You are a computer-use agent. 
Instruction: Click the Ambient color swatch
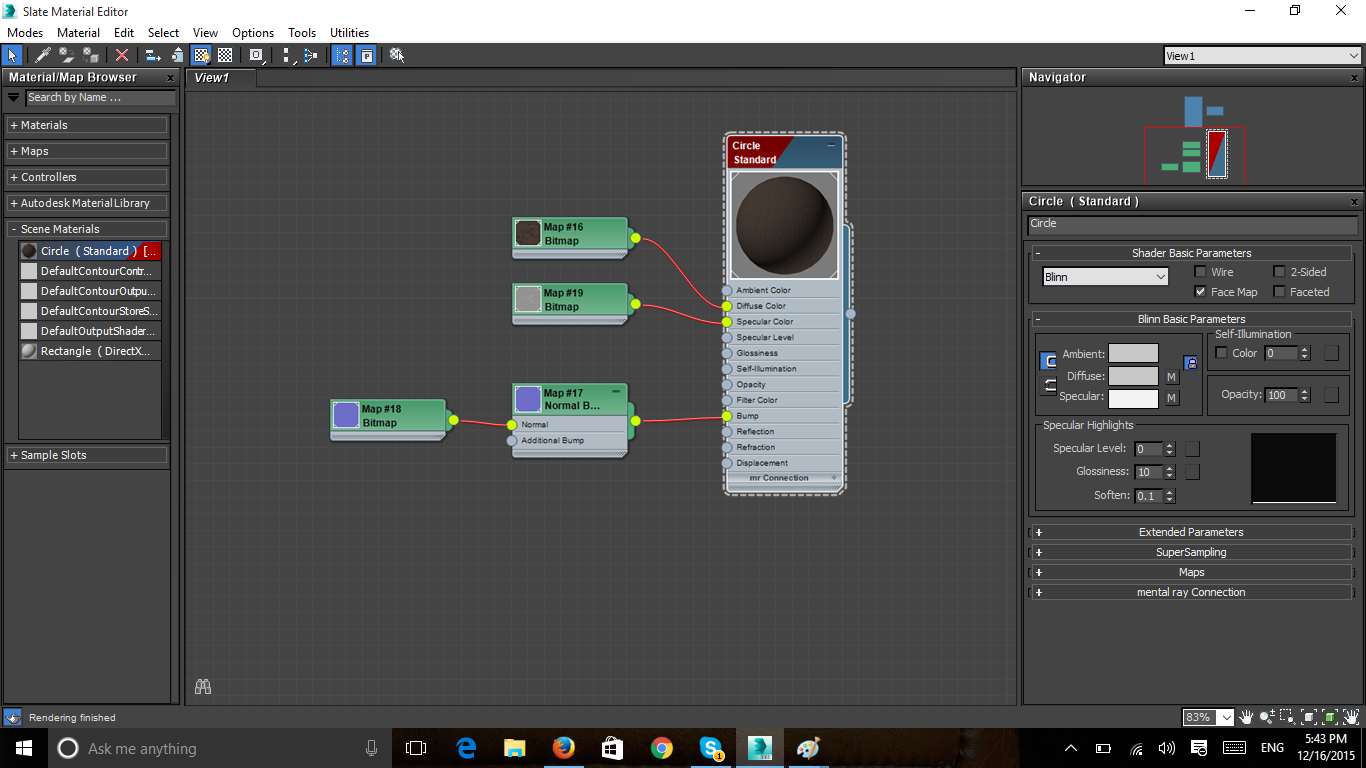1134,352
